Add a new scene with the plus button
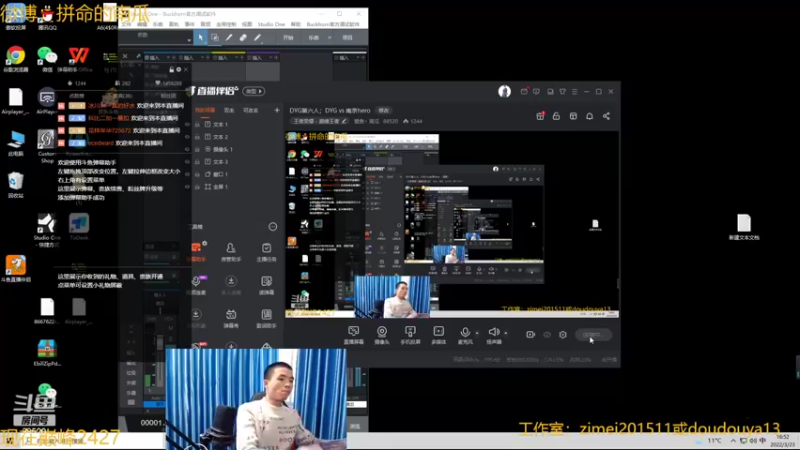The image size is (800, 450). 277,110
